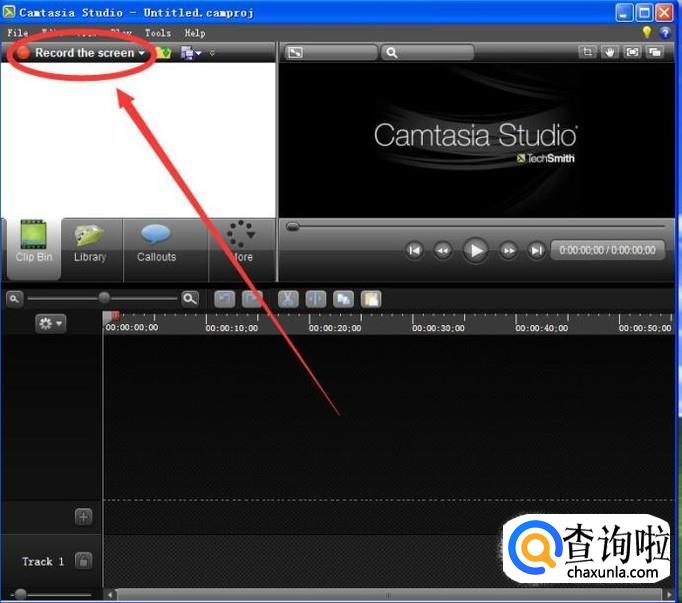Viewport: 682px width, 603px height.
Task: Click the fast forward button
Action: (508, 250)
